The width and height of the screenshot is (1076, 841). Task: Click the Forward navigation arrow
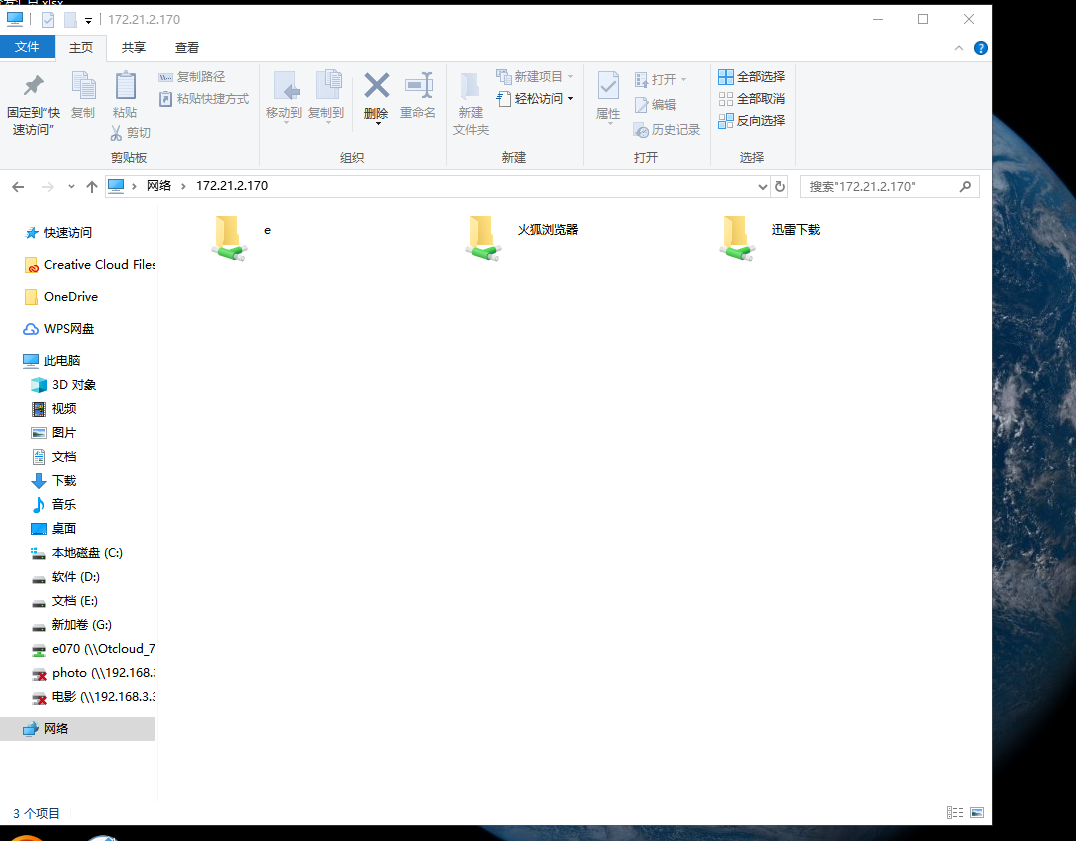point(47,187)
